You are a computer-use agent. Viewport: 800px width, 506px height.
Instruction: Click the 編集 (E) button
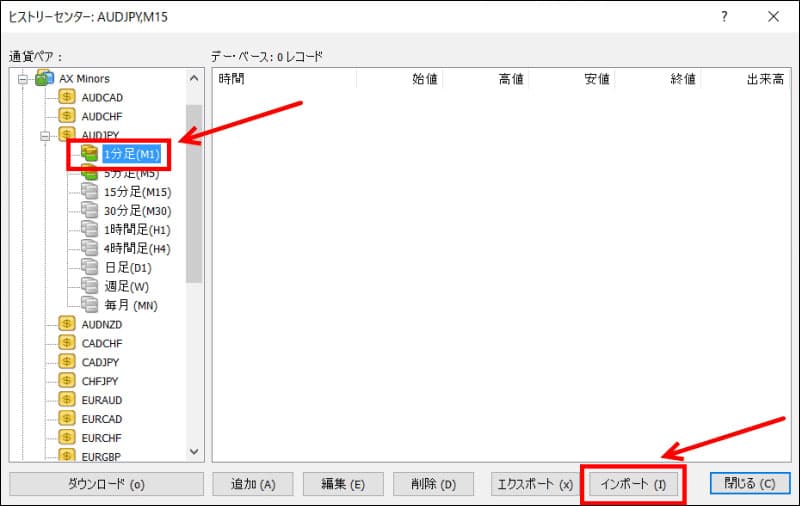click(343, 484)
